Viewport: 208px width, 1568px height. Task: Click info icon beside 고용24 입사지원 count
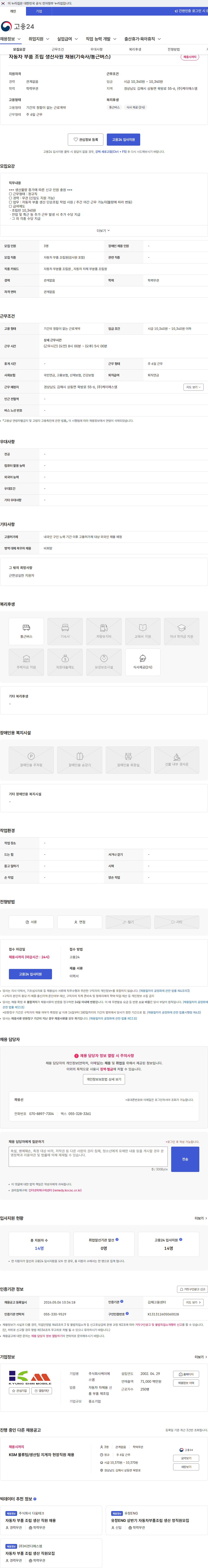point(180,1239)
